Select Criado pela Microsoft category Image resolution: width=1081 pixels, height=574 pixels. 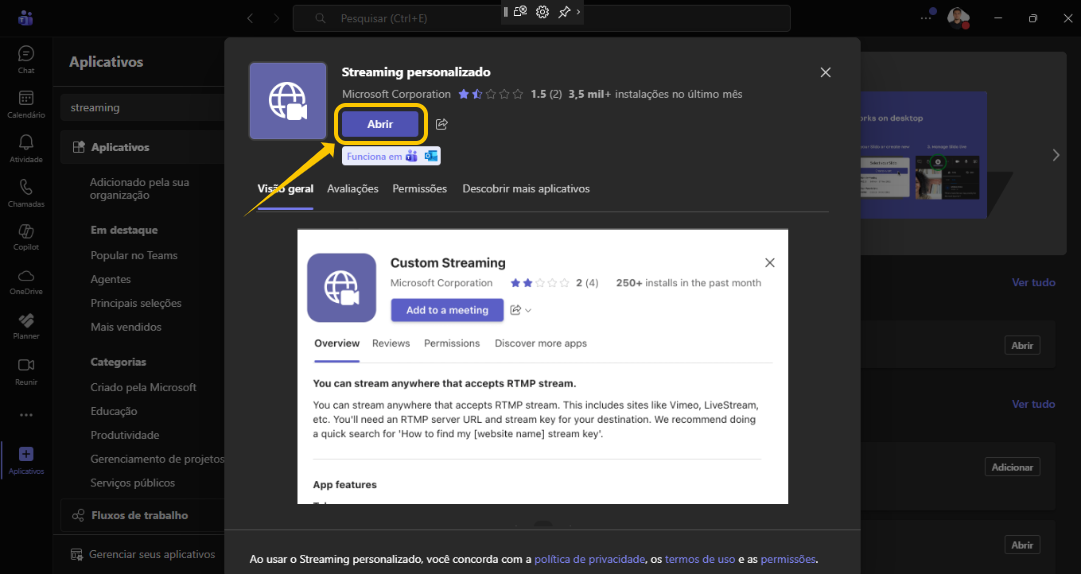143,387
